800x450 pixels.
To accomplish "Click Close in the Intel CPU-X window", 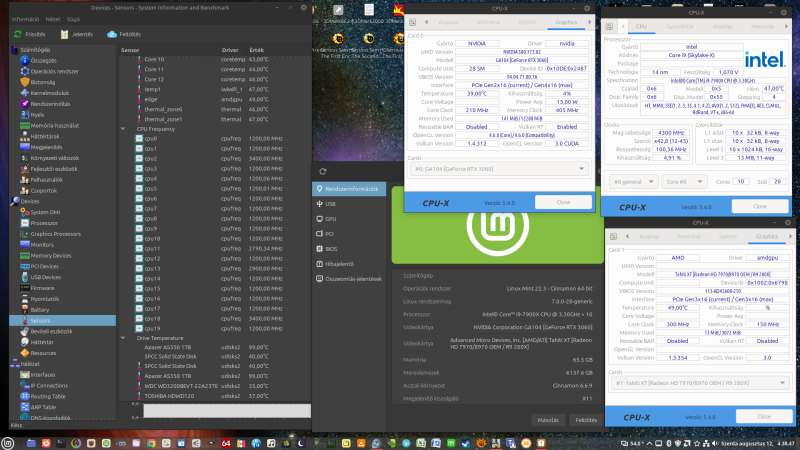I will 760,206.
